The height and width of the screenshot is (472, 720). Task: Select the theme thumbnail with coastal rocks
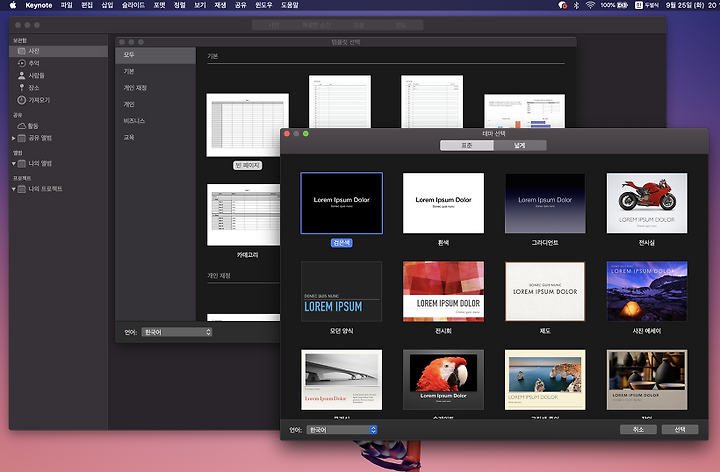pyautogui.click(x=545, y=380)
